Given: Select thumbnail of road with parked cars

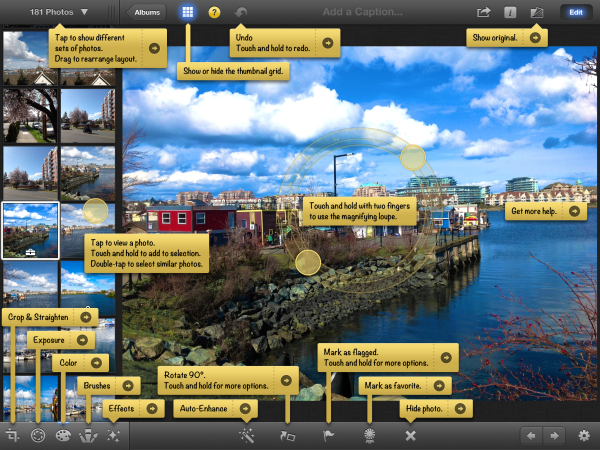Looking at the screenshot, I should pos(88,116).
